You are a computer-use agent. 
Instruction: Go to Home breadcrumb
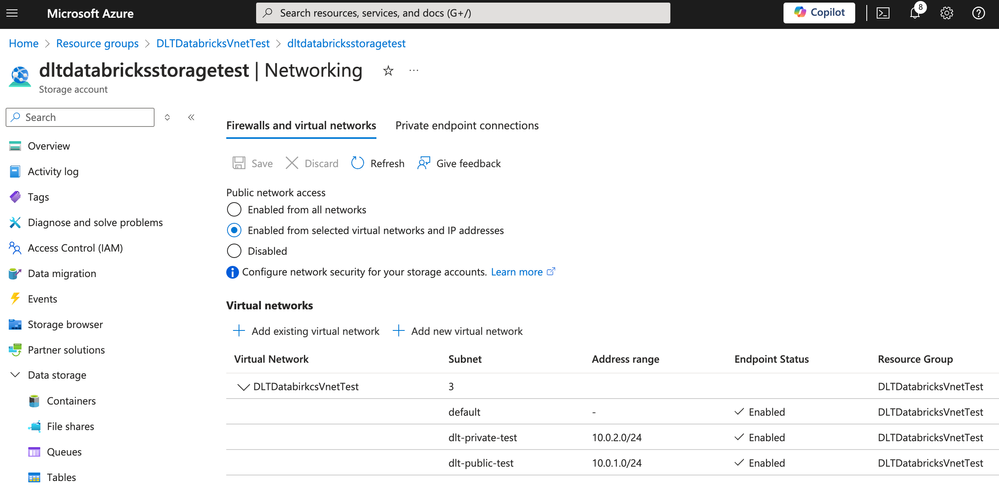click(24, 43)
